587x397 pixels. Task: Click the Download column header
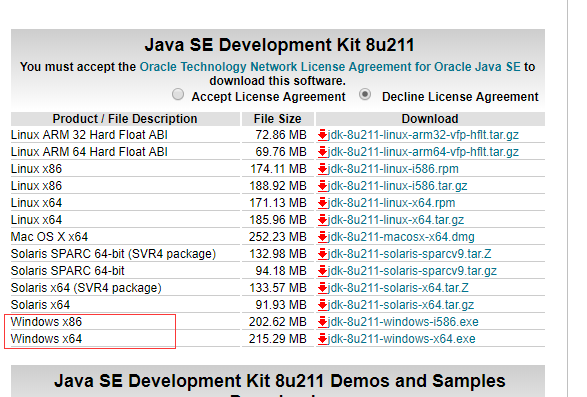(x=430, y=119)
